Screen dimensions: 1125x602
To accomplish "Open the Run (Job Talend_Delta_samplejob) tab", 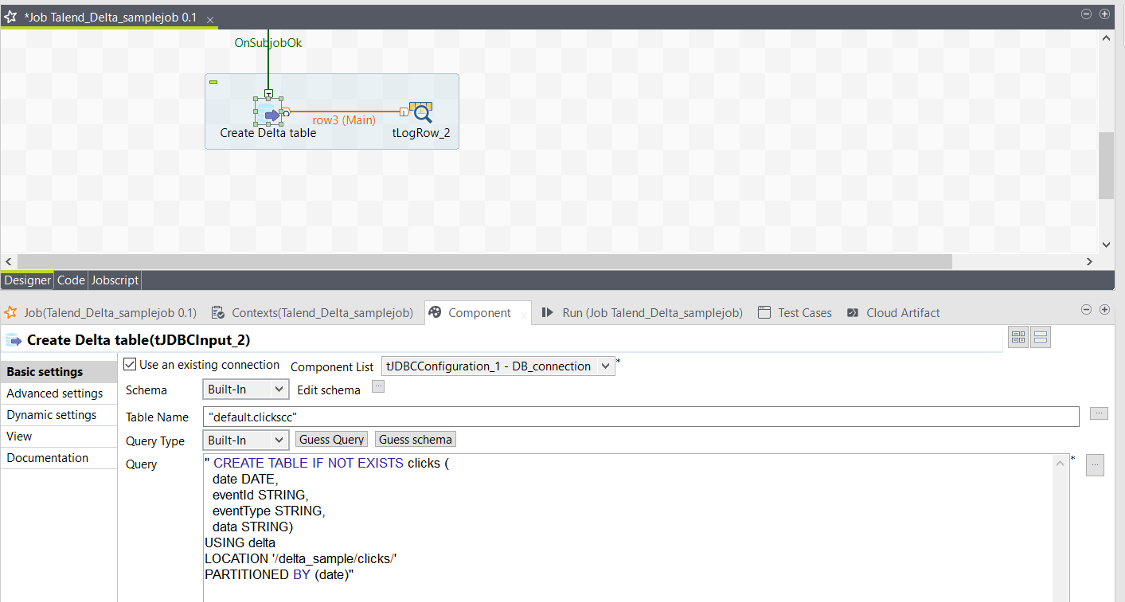I will click(x=642, y=313).
